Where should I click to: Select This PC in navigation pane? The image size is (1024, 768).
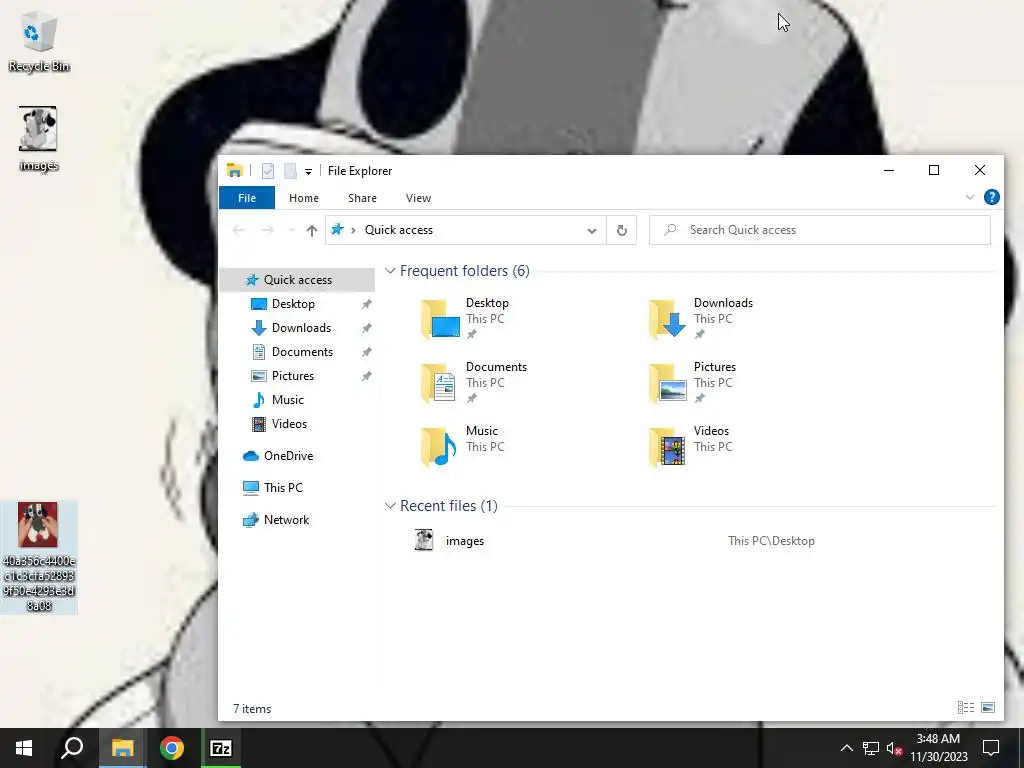coord(283,488)
